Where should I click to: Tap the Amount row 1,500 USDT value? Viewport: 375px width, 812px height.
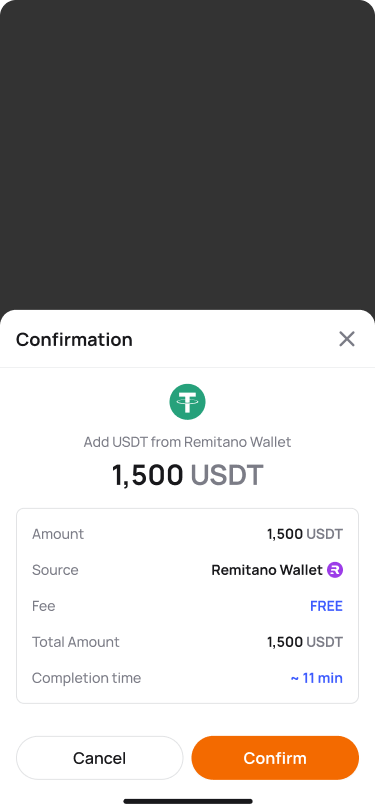pyautogui.click(x=305, y=534)
